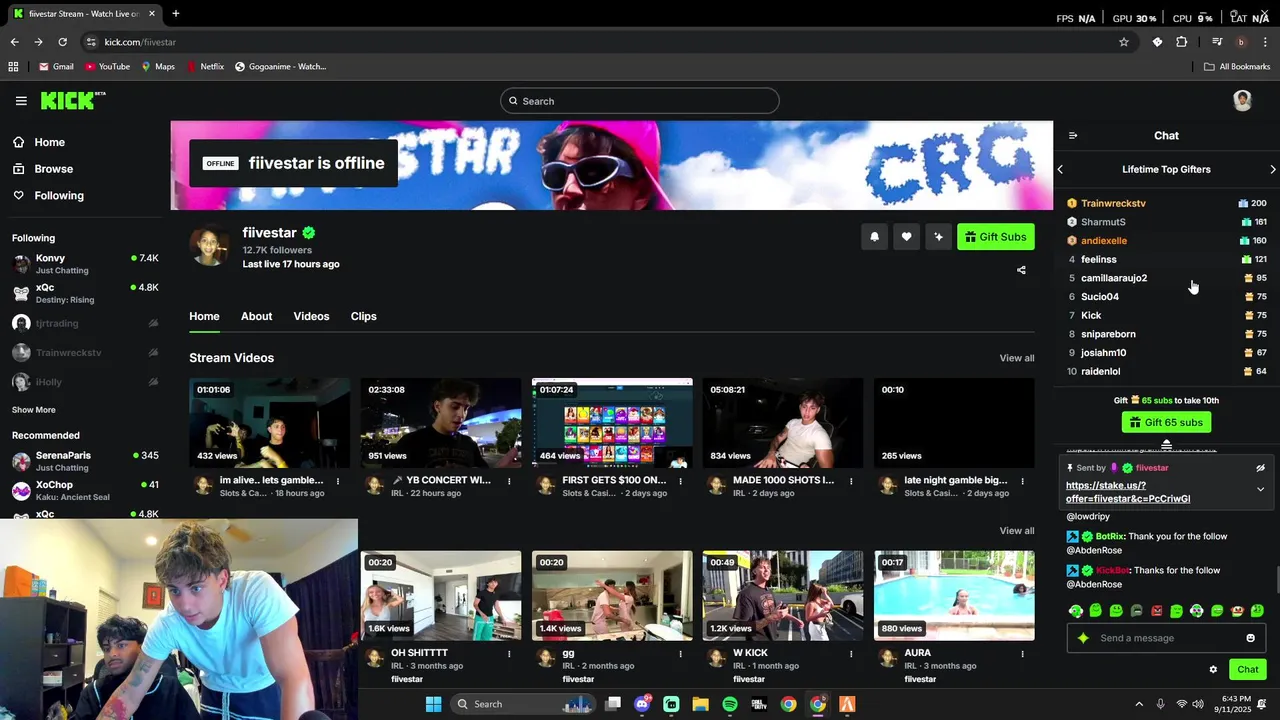Send message with Chat button

pos(1247,670)
